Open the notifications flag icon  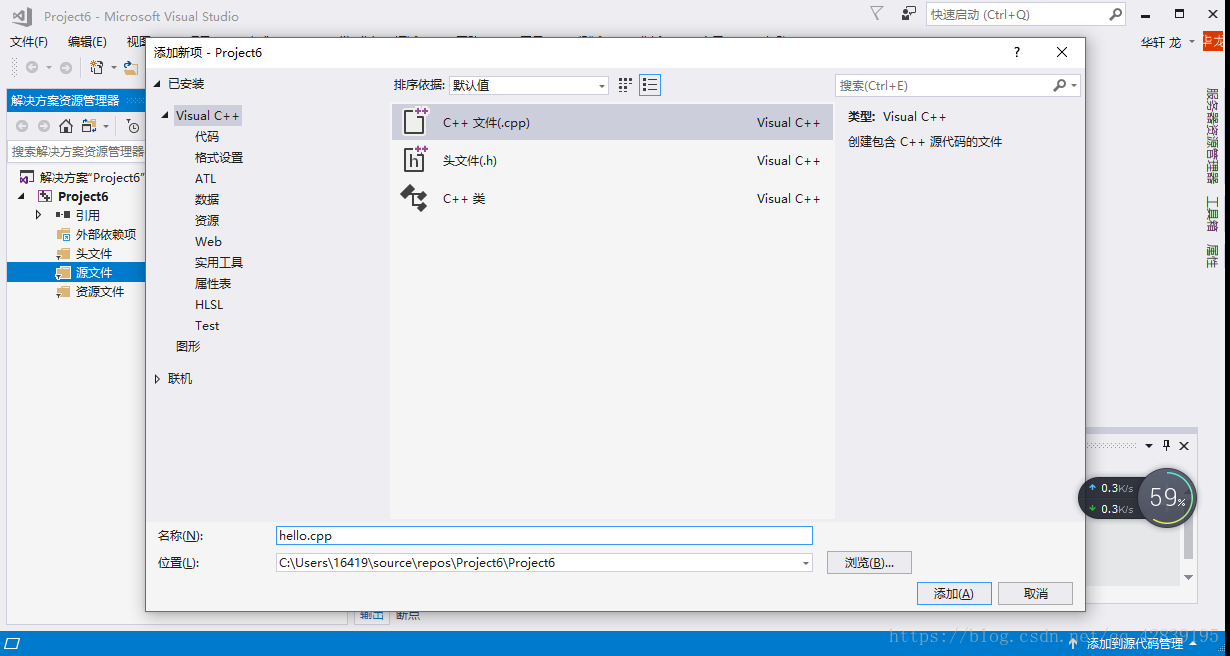tap(876, 14)
